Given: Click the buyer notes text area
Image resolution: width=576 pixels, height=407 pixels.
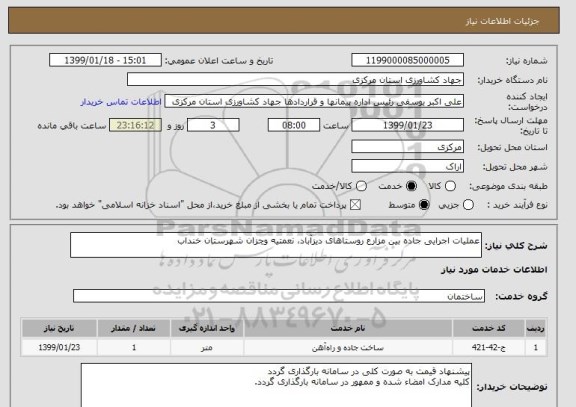Looking at the screenshot, I should click(276, 385).
